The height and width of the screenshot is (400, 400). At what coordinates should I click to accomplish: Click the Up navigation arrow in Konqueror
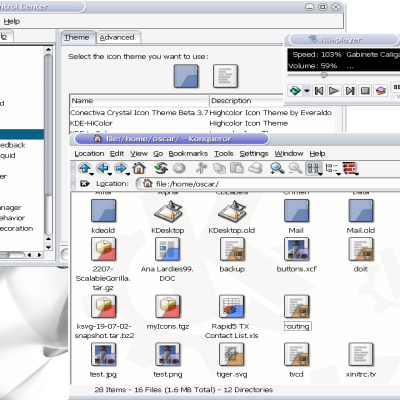point(85,168)
